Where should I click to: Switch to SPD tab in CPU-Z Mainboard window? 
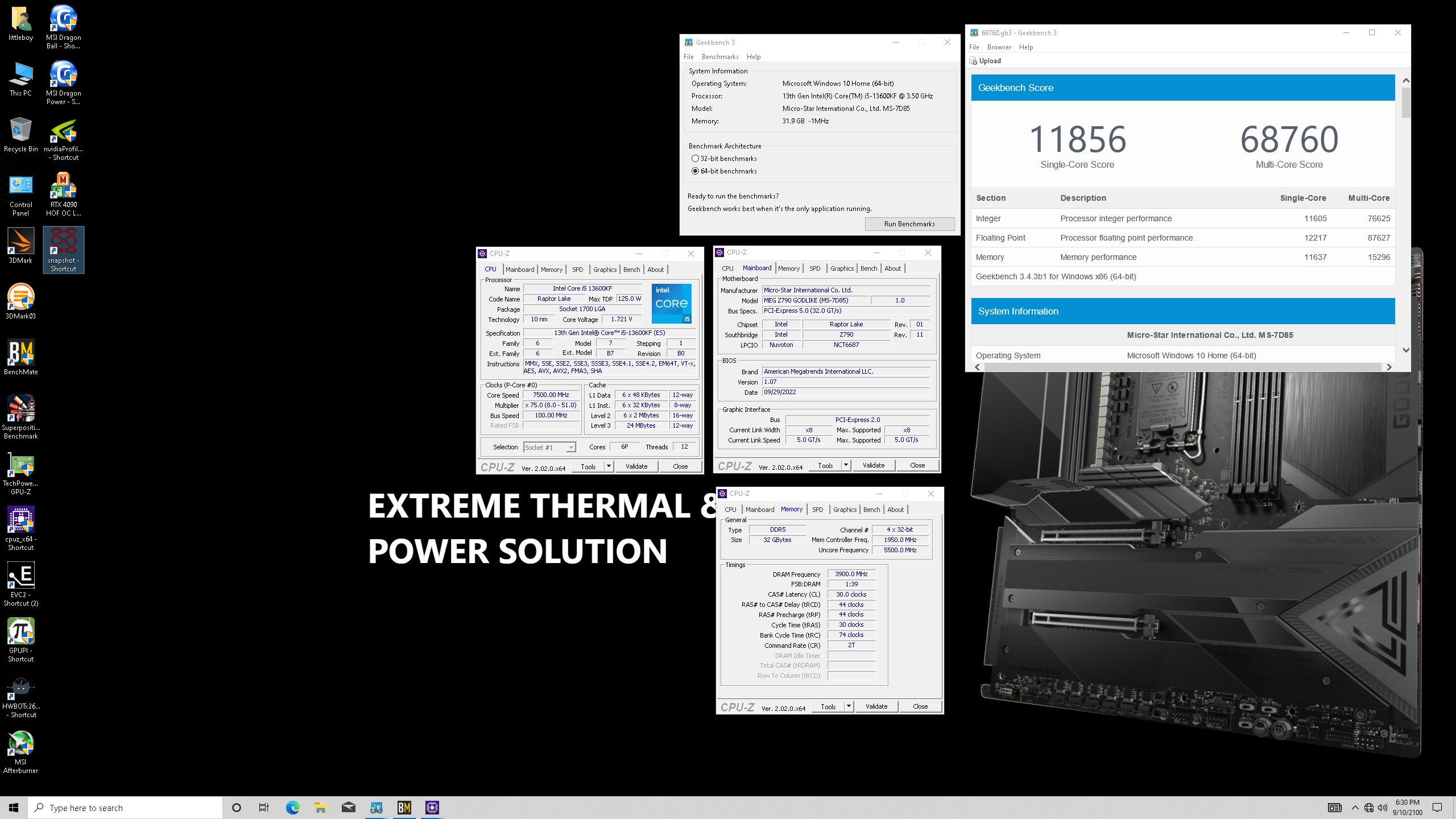pyautogui.click(x=814, y=268)
